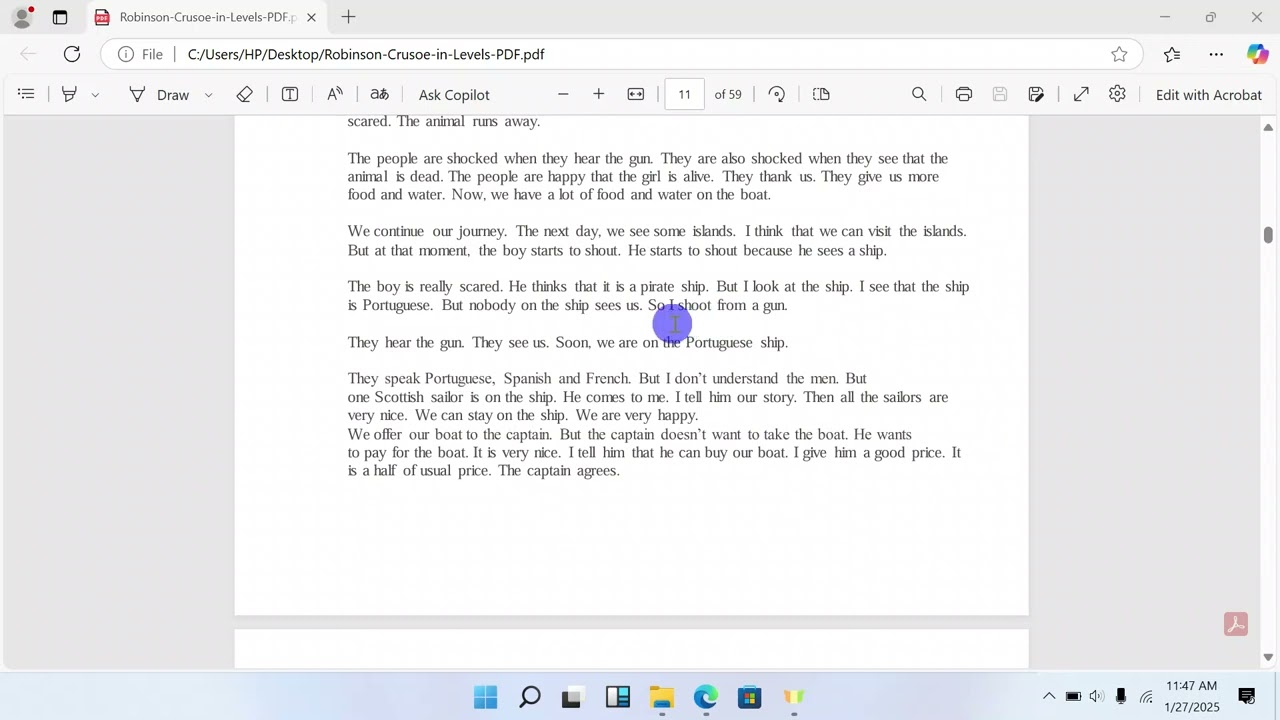
Task: Click the vertical scrollbar thumb
Action: point(1268,235)
